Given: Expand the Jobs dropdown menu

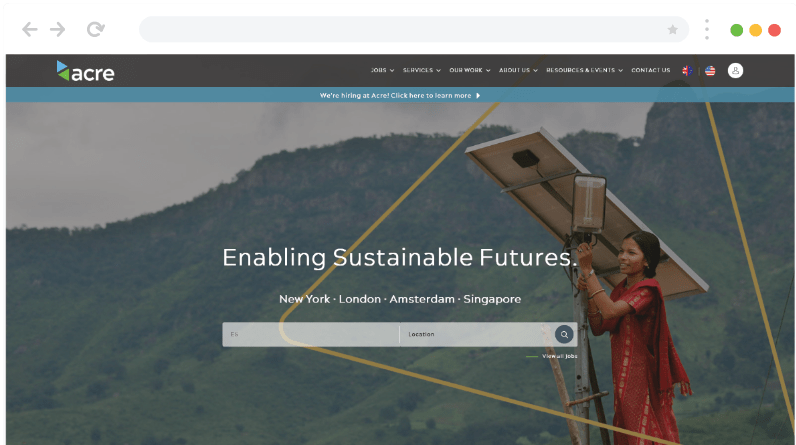Looking at the screenshot, I should point(382,70).
